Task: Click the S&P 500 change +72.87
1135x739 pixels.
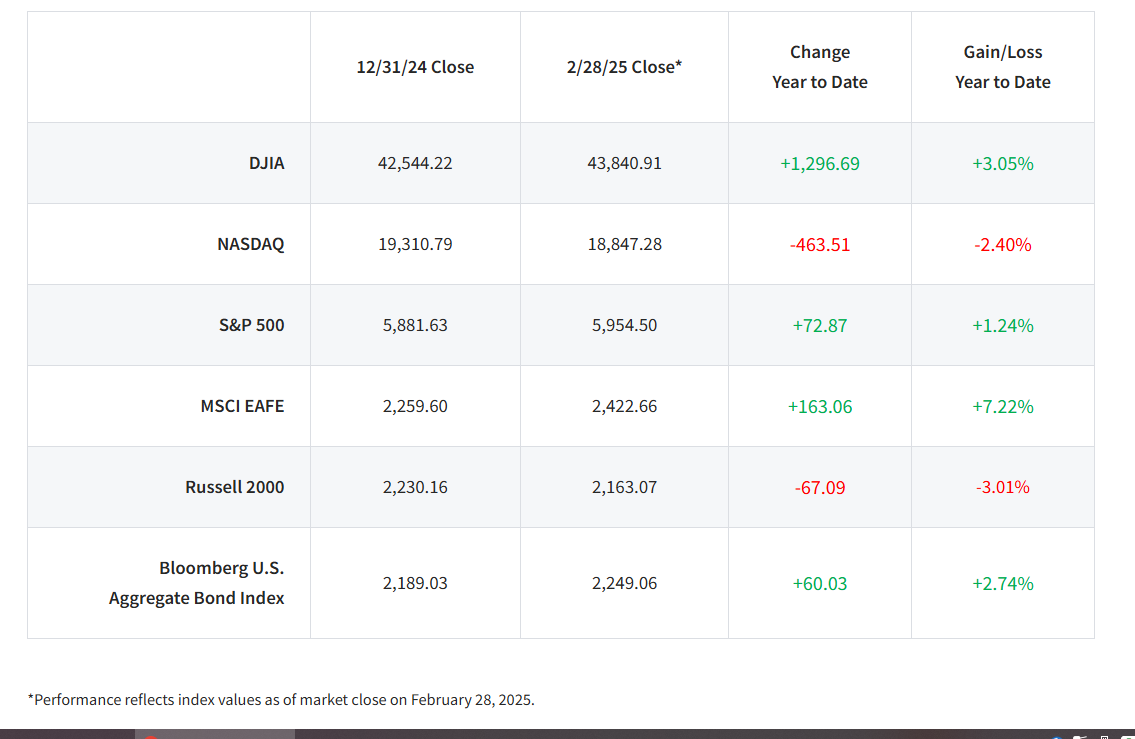Action: (x=819, y=326)
